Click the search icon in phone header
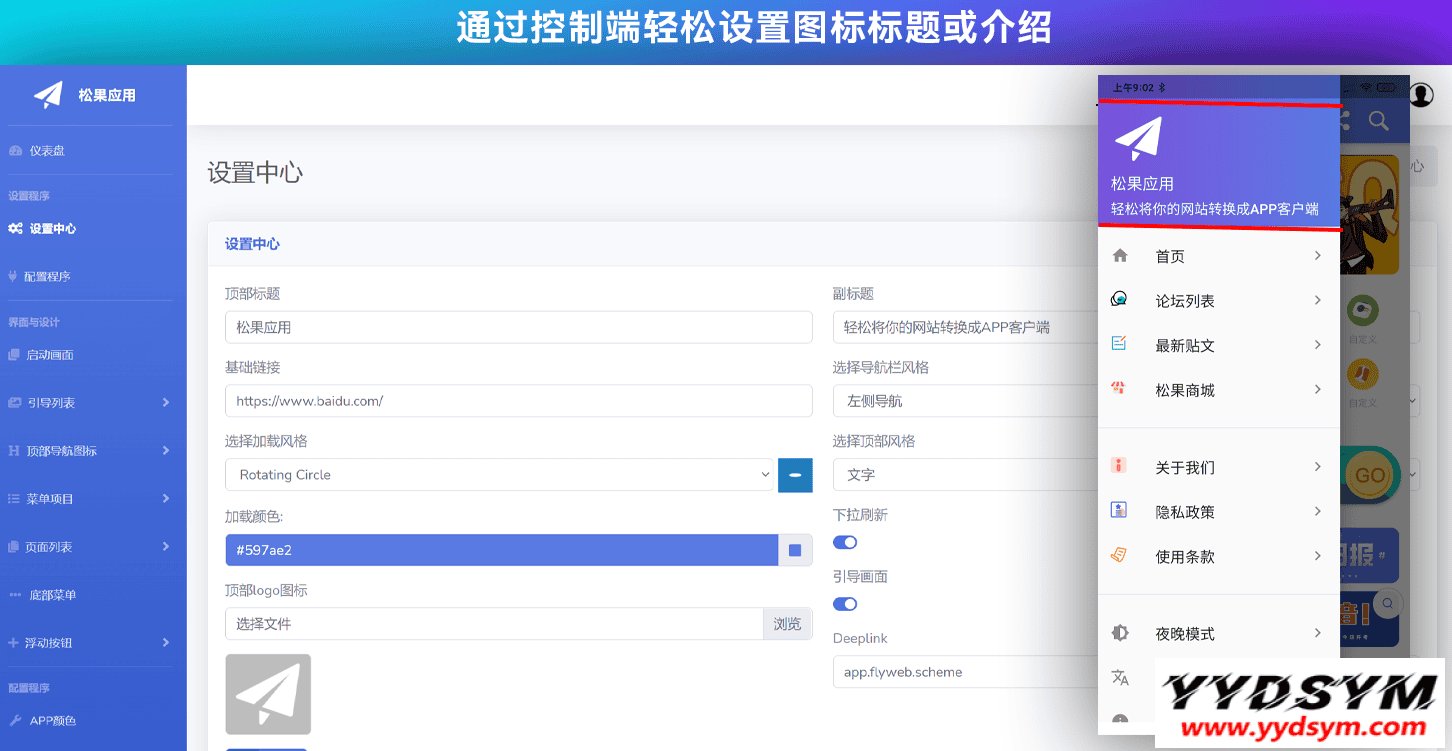Screen dimensions: 1452x751 tap(1378, 122)
